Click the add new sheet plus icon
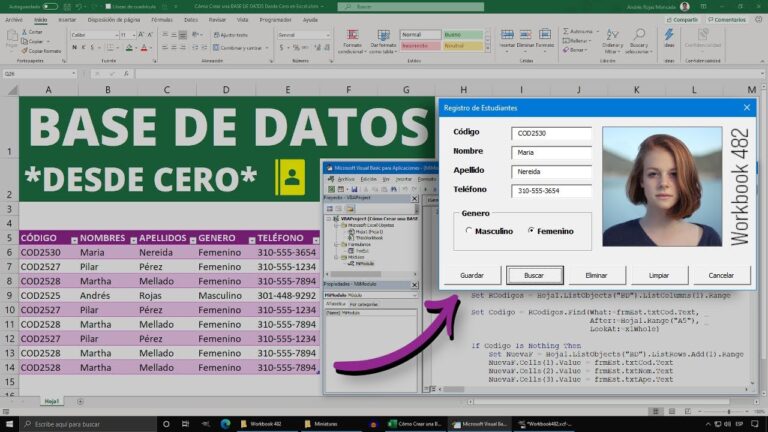The height and width of the screenshot is (432, 768). (80, 402)
